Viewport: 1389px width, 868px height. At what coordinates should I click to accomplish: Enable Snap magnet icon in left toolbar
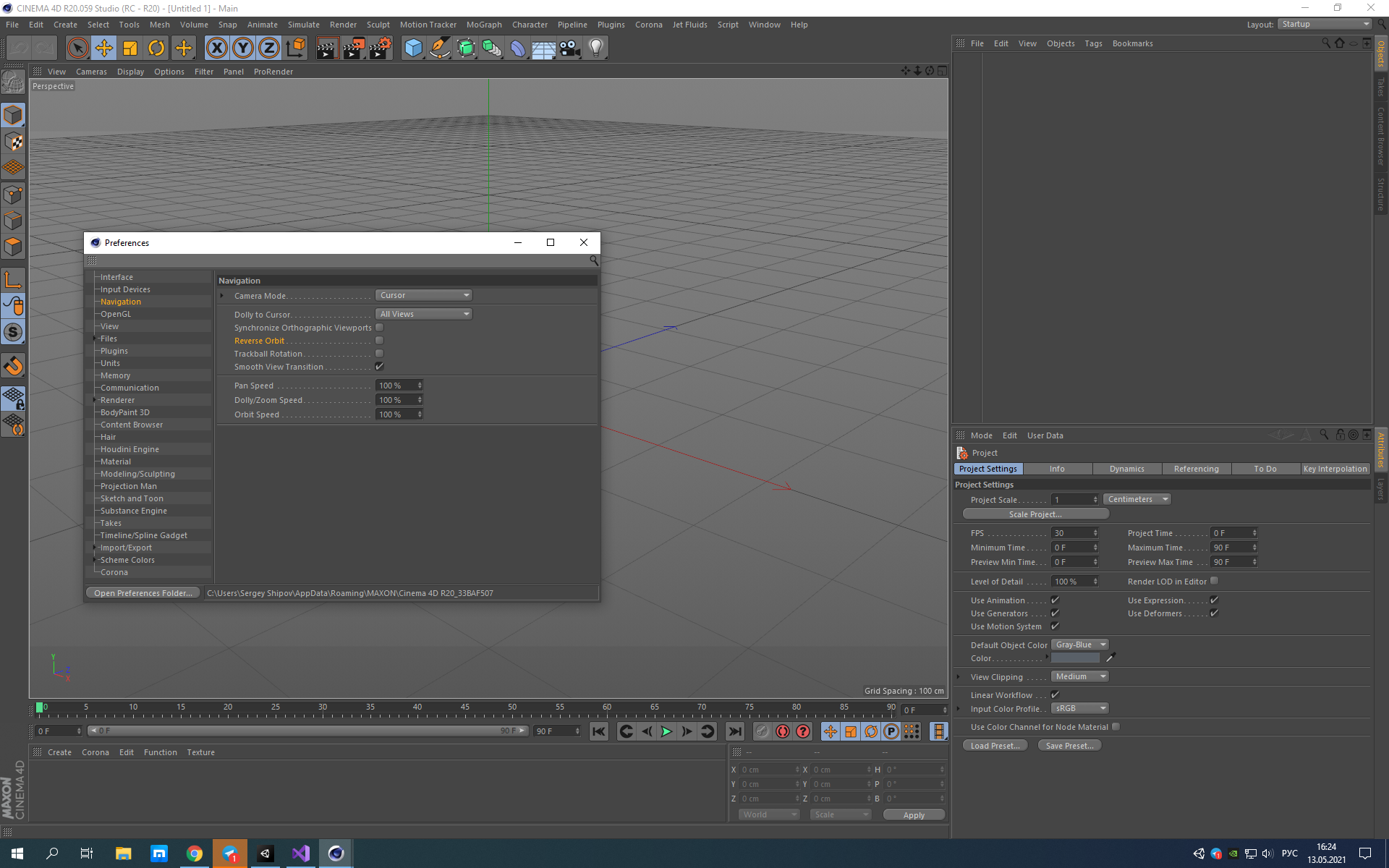click(x=13, y=366)
